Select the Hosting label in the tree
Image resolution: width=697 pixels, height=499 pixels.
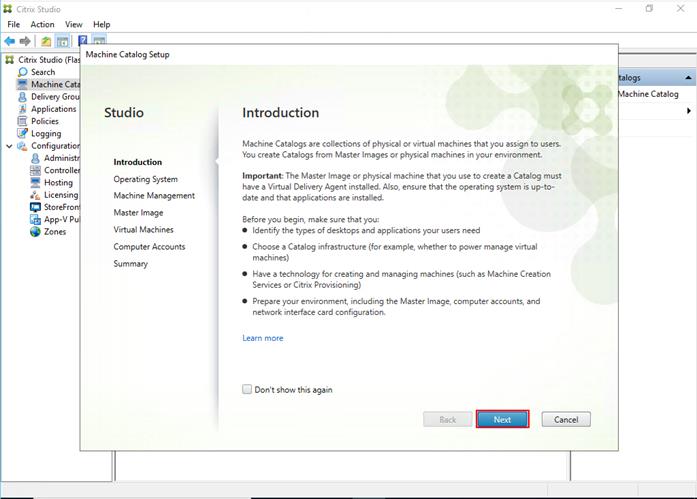[x=58, y=182]
